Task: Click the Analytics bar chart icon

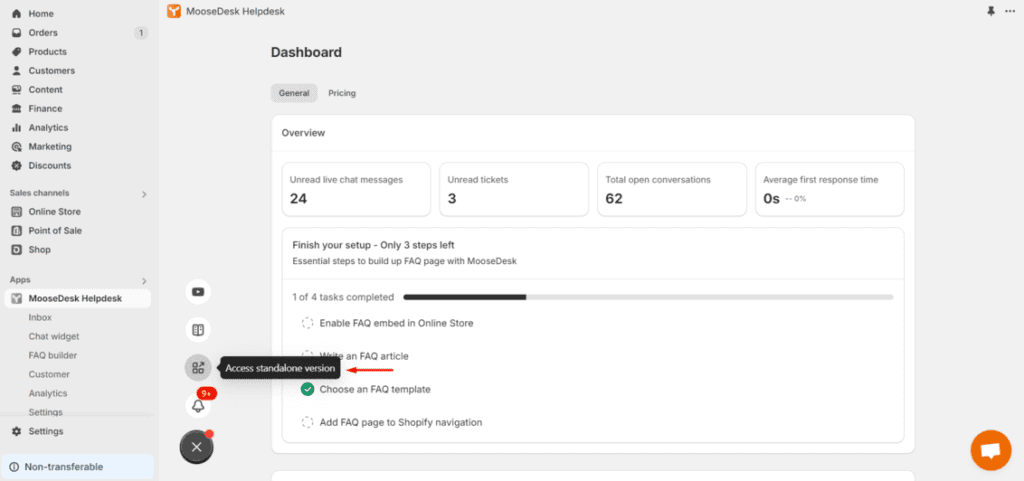Action: tap(16, 127)
